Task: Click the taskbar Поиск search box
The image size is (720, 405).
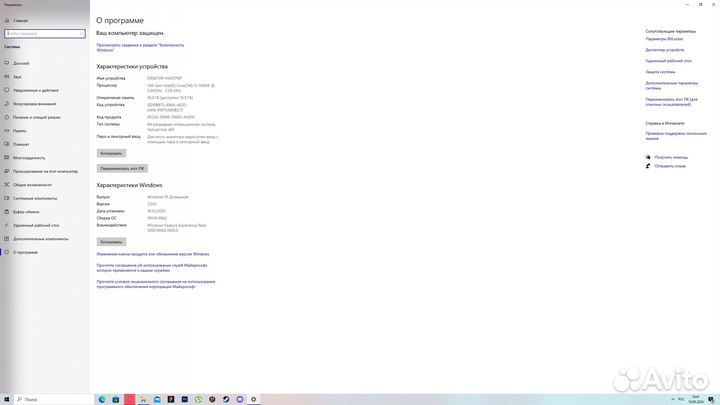Action: [x=54, y=399]
